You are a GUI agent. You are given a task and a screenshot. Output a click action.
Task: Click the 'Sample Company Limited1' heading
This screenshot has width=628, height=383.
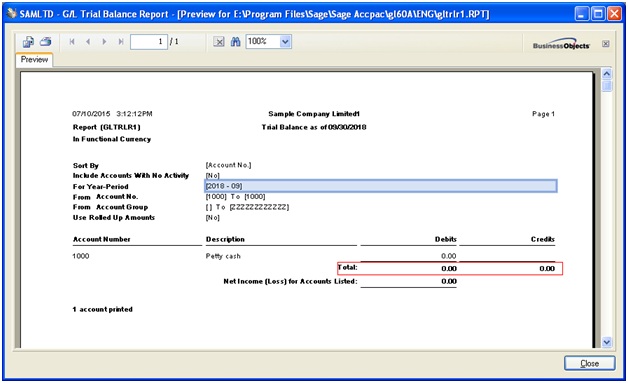[x=314, y=114]
